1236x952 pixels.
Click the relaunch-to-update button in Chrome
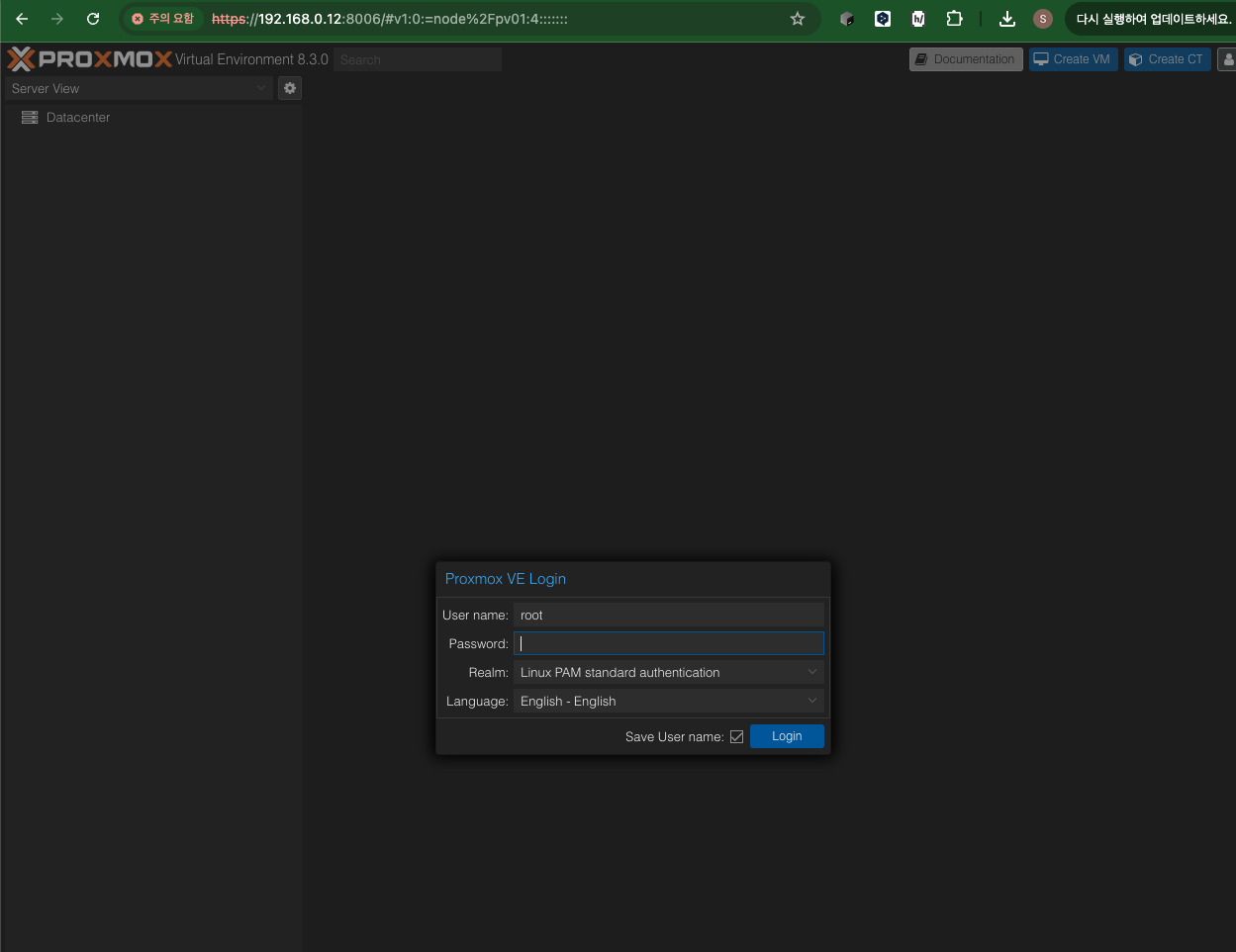pos(1151,19)
